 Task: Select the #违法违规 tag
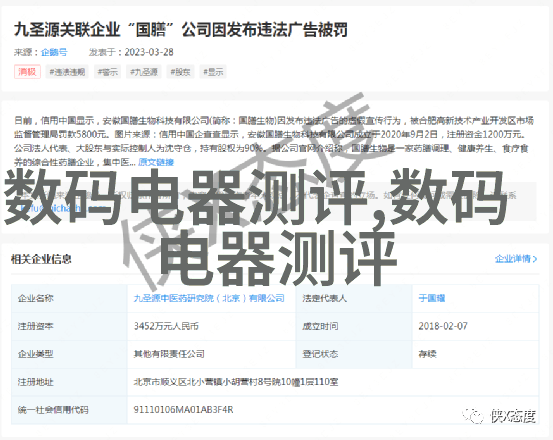tap(67, 72)
